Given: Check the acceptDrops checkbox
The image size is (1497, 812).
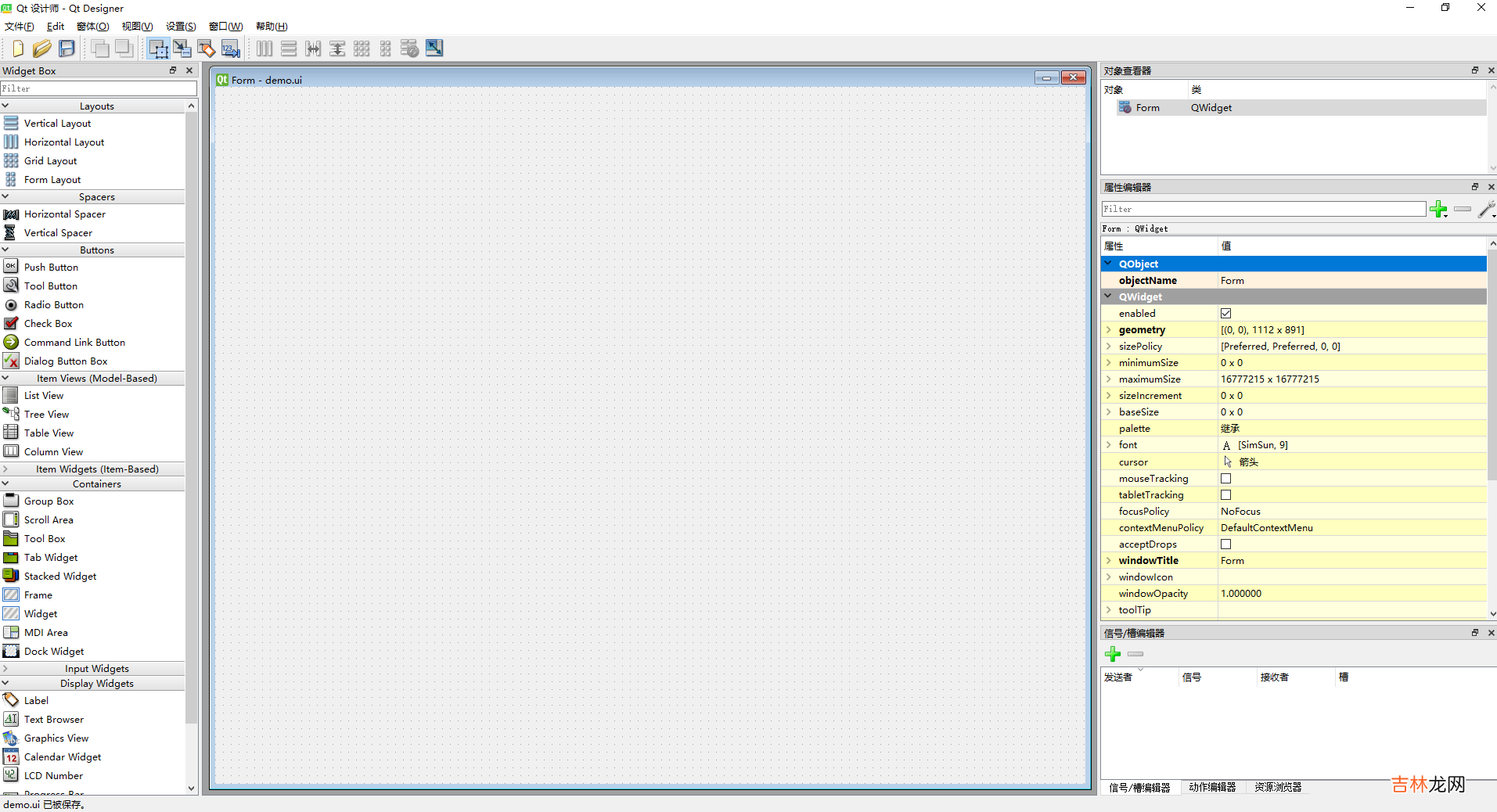Looking at the screenshot, I should pos(1225,544).
